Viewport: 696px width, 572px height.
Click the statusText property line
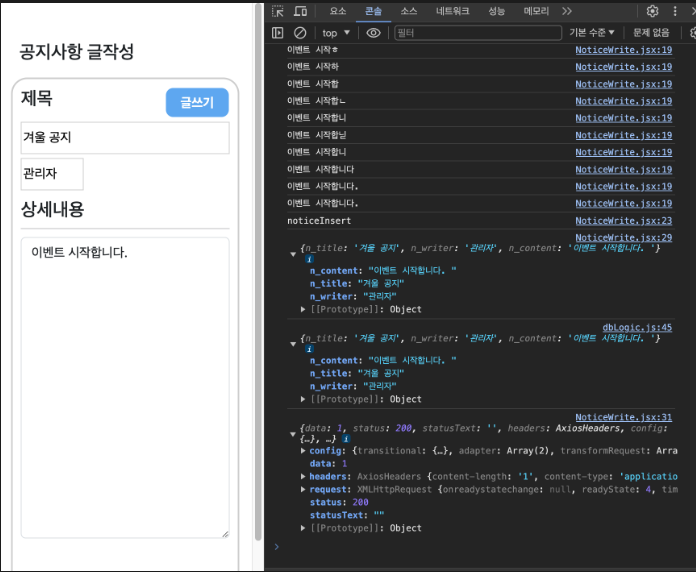point(347,515)
